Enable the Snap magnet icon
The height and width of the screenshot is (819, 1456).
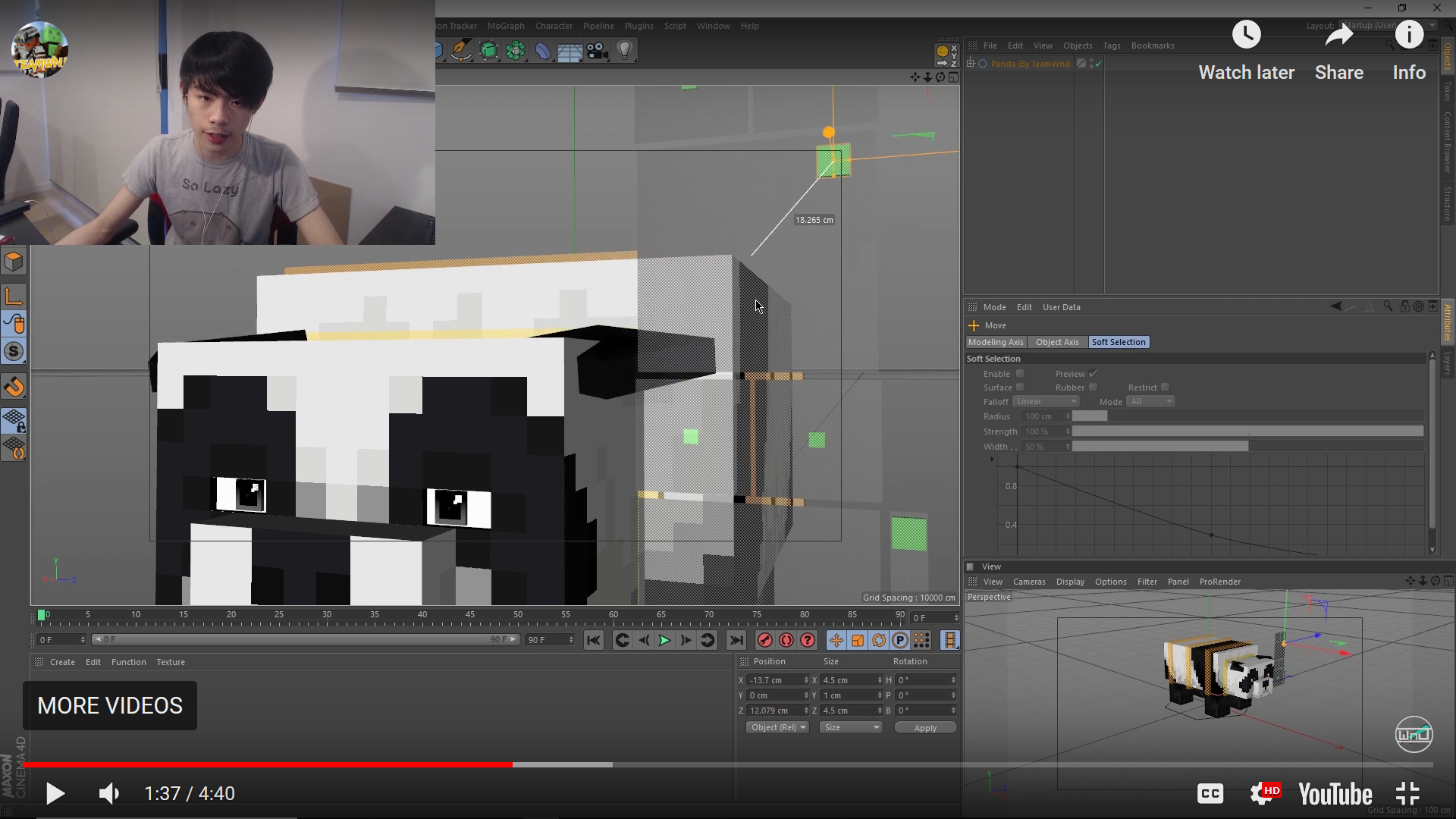tap(14, 387)
